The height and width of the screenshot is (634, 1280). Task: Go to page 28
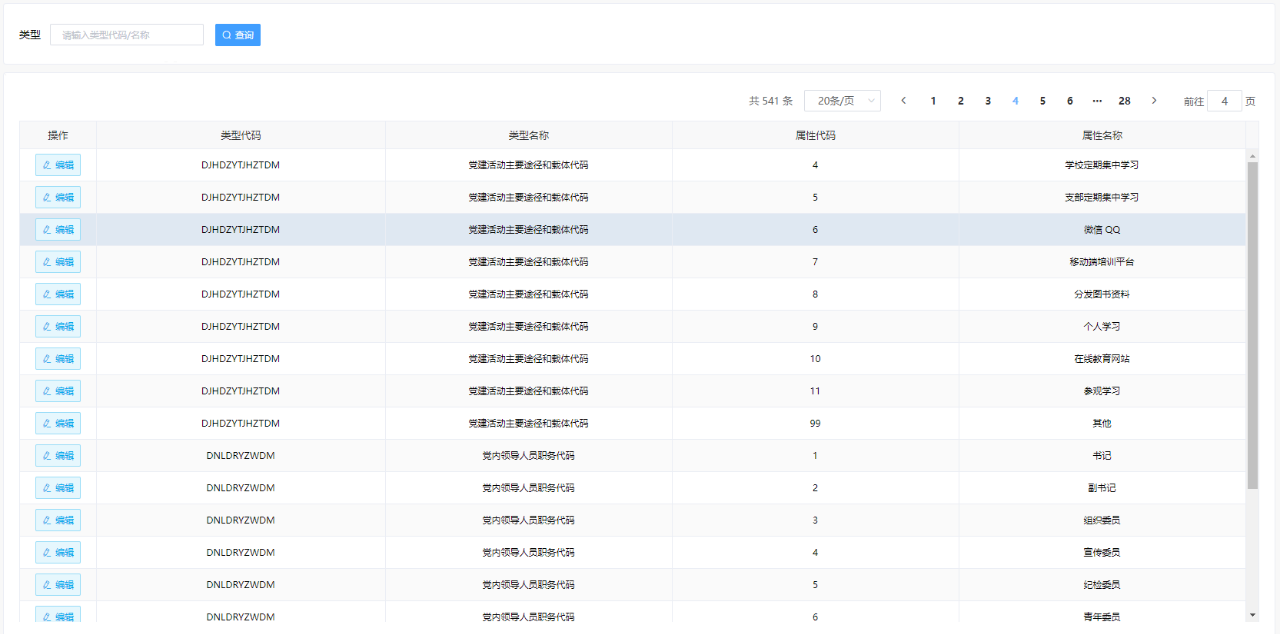click(x=1124, y=101)
